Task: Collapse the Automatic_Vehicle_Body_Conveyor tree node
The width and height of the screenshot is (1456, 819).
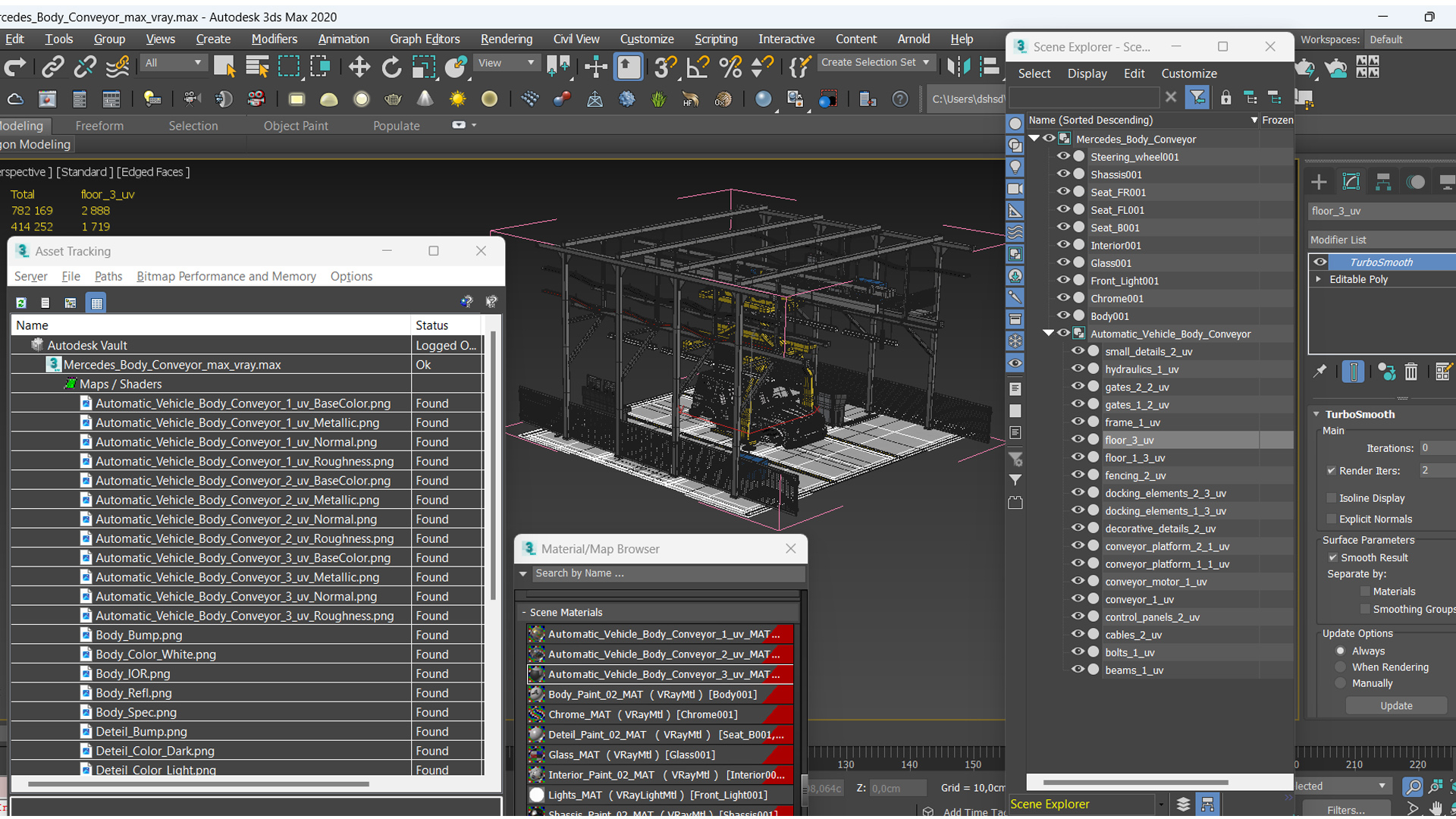Action: pyautogui.click(x=1048, y=333)
